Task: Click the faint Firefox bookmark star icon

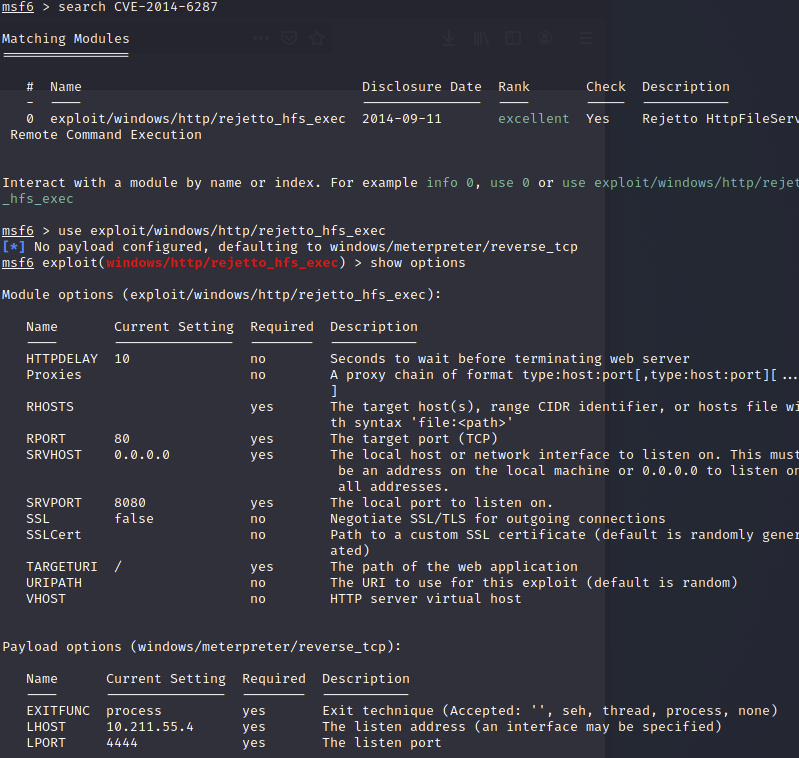Action: [x=317, y=38]
